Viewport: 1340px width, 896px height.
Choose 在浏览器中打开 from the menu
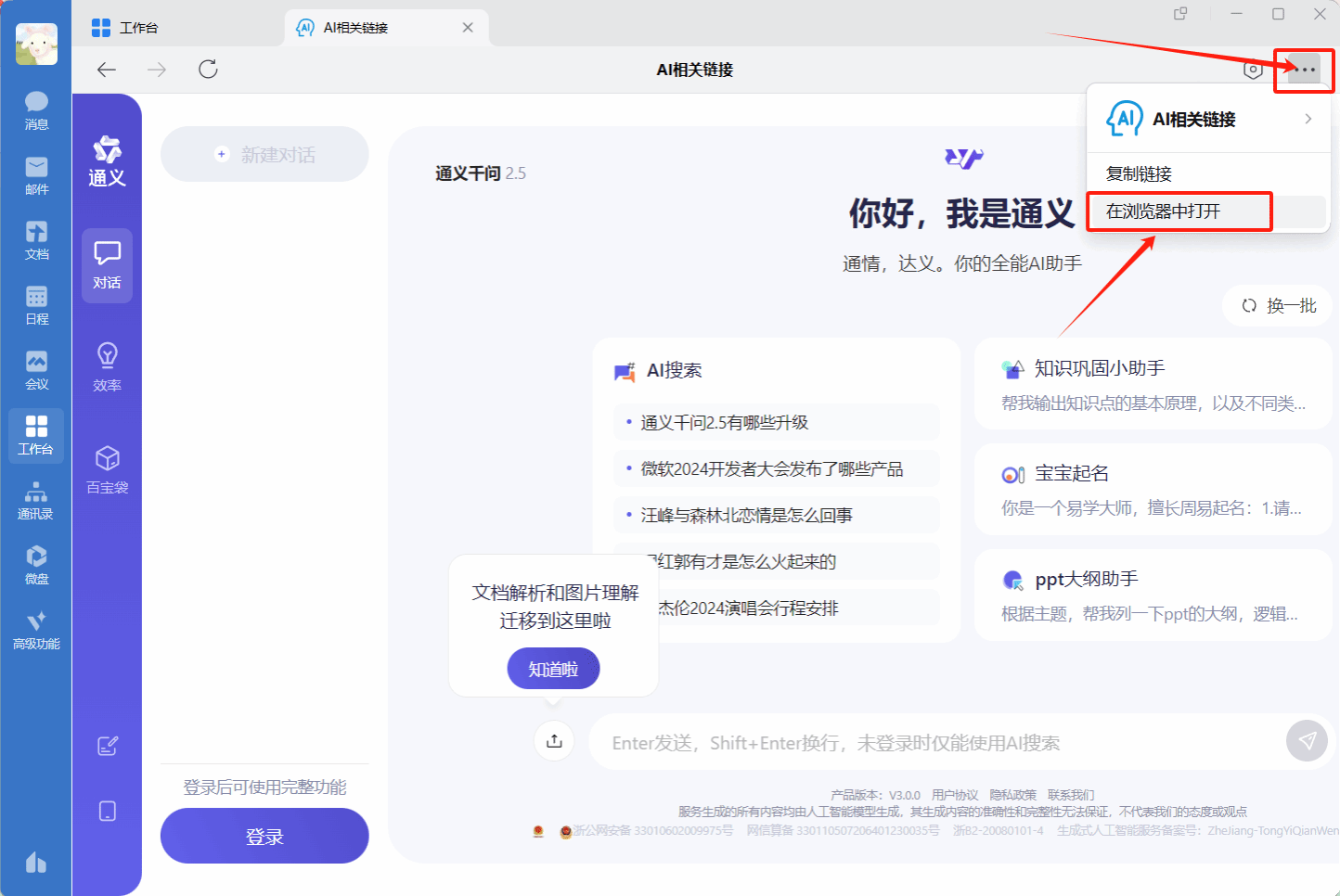[1208, 211]
